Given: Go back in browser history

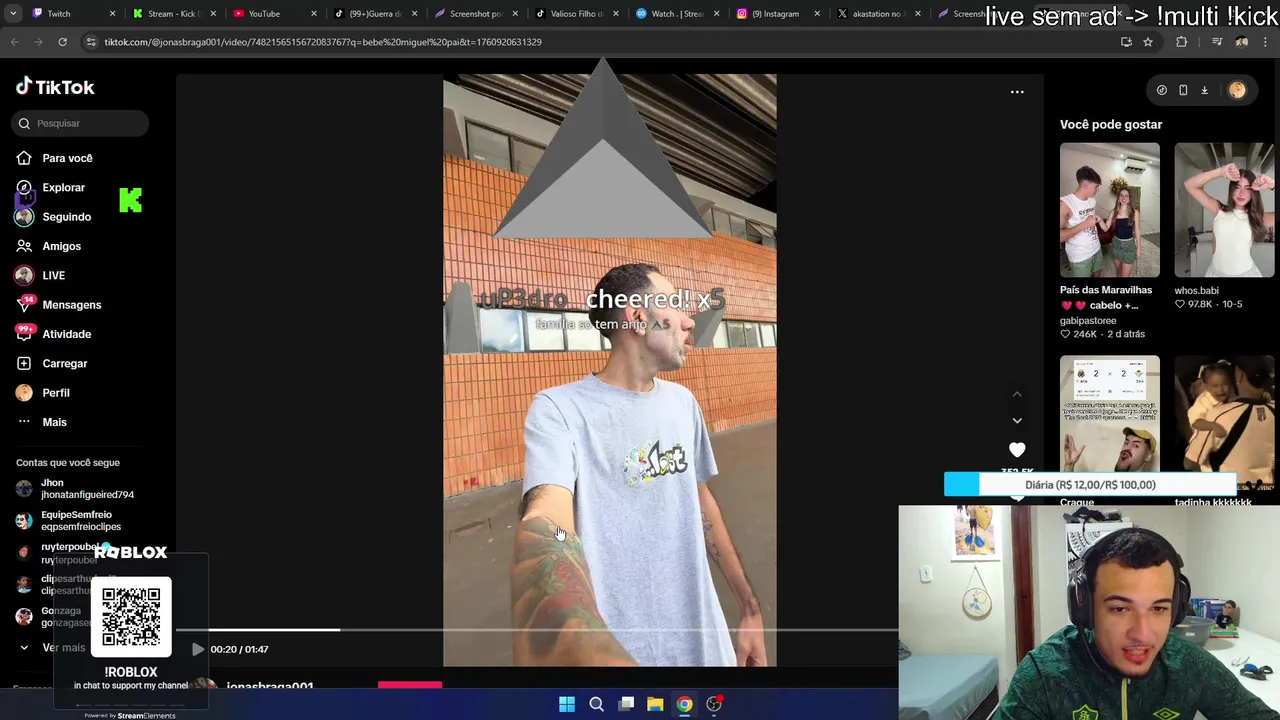Looking at the screenshot, I should point(15,42).
